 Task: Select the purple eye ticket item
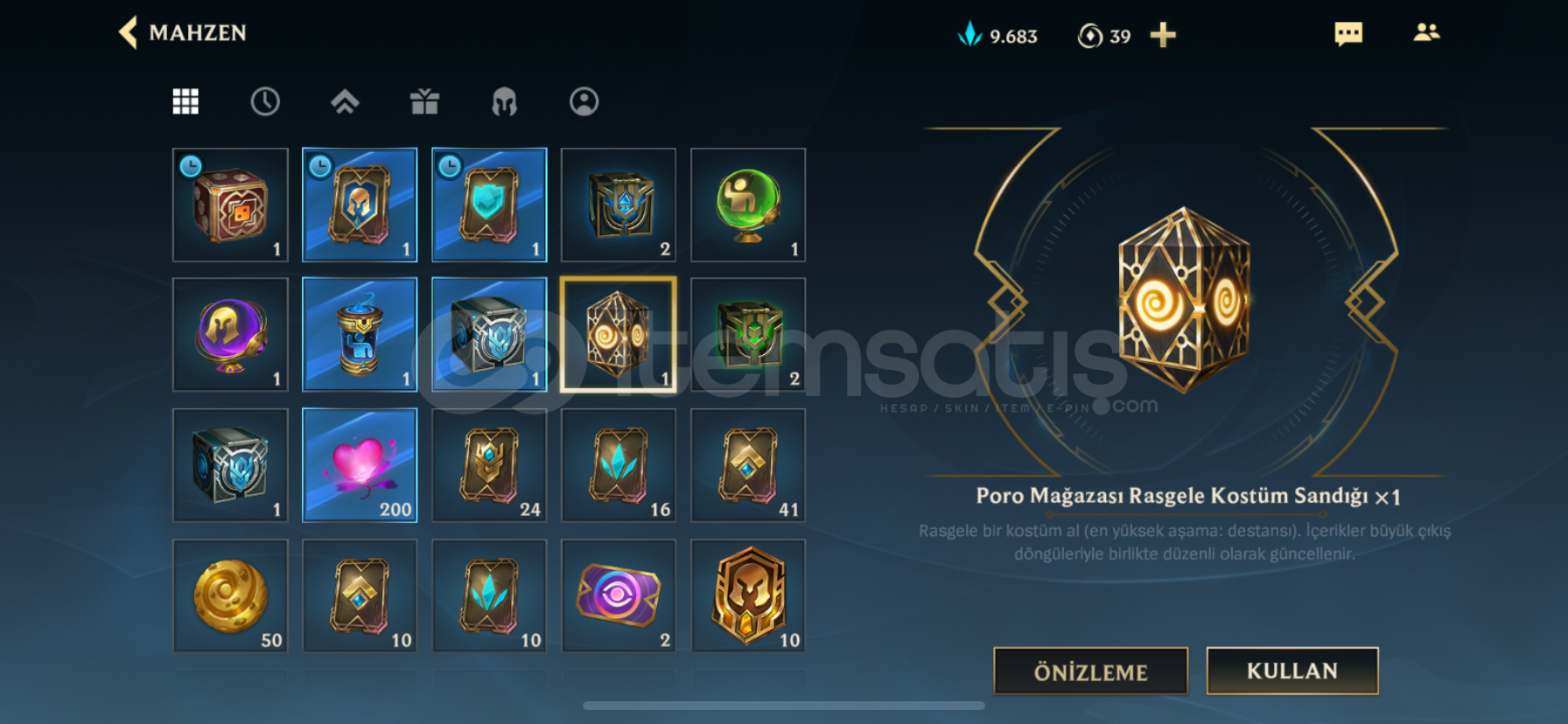[619, 595]
